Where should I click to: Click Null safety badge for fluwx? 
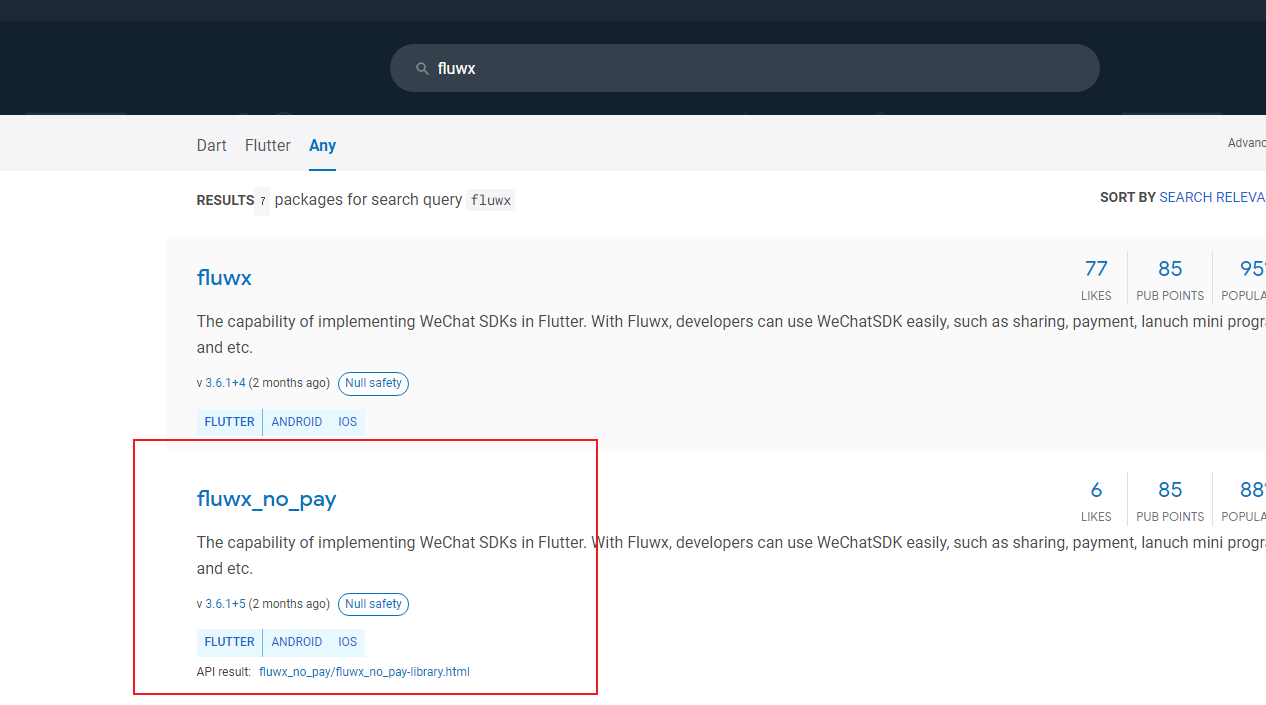coord(373,383)
